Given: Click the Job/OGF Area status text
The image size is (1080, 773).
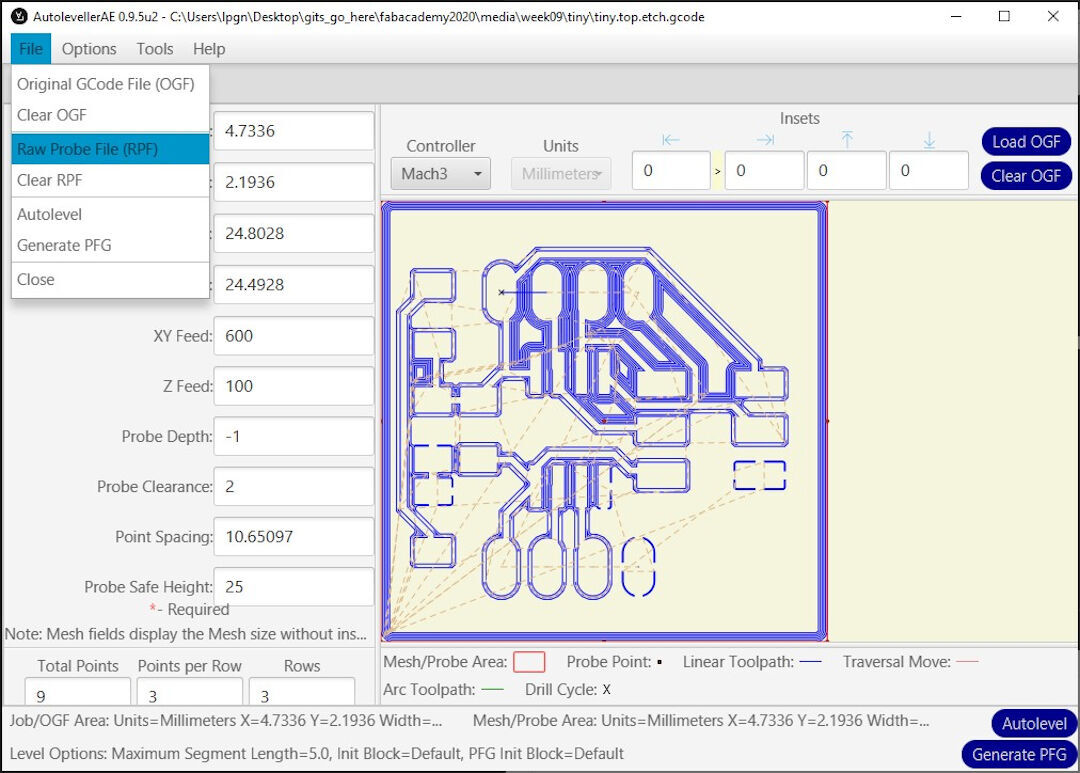Looking at the screenshot, I should (x=226, y=721).
